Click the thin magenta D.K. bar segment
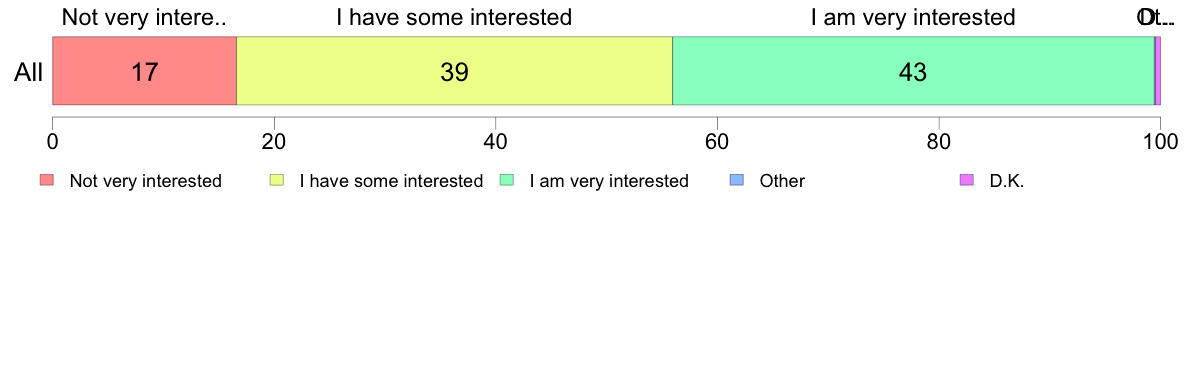This screenshot has width=1188, height=368. pos(1158,70)
